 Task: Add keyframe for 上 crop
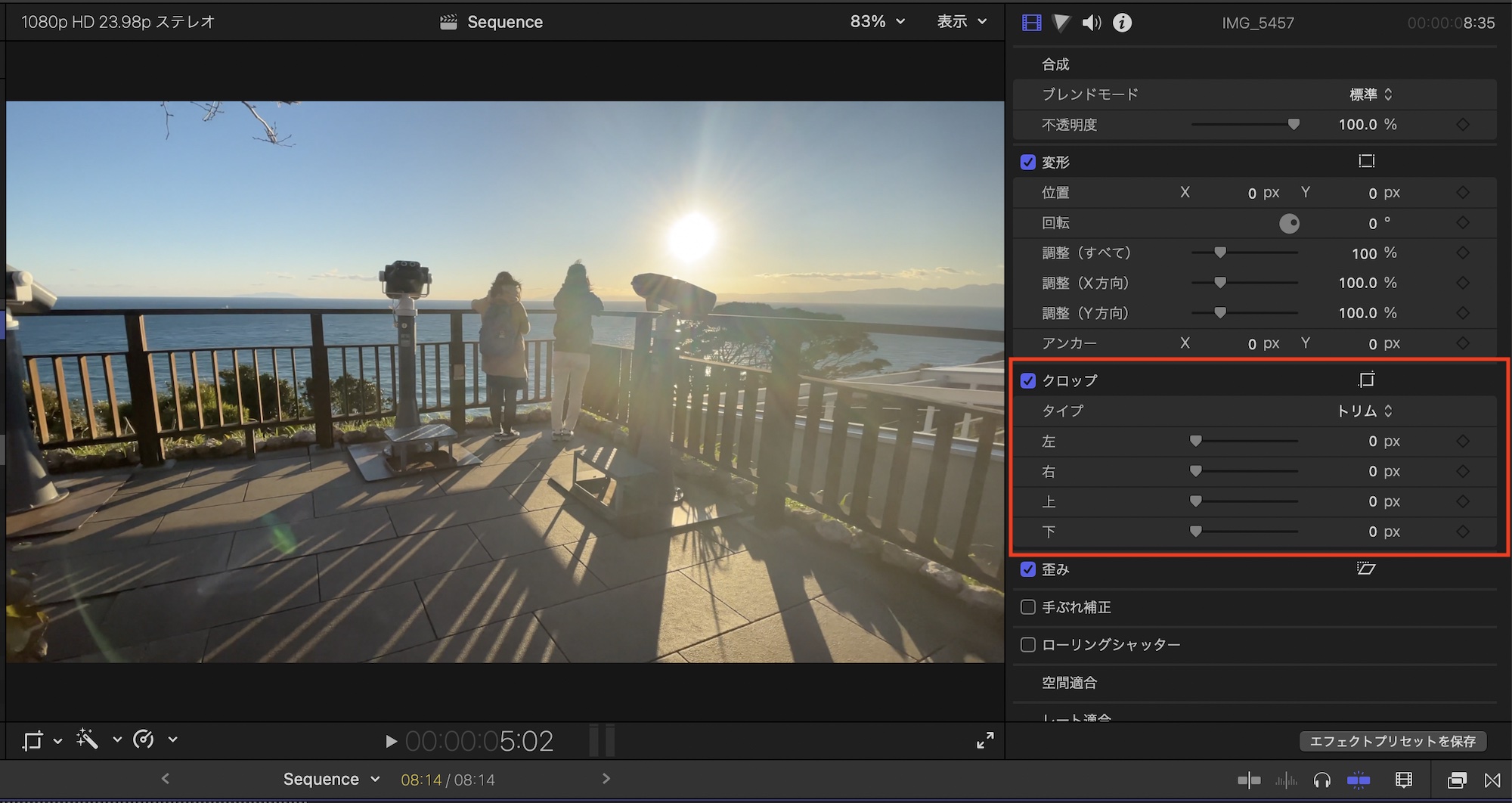1463,501
